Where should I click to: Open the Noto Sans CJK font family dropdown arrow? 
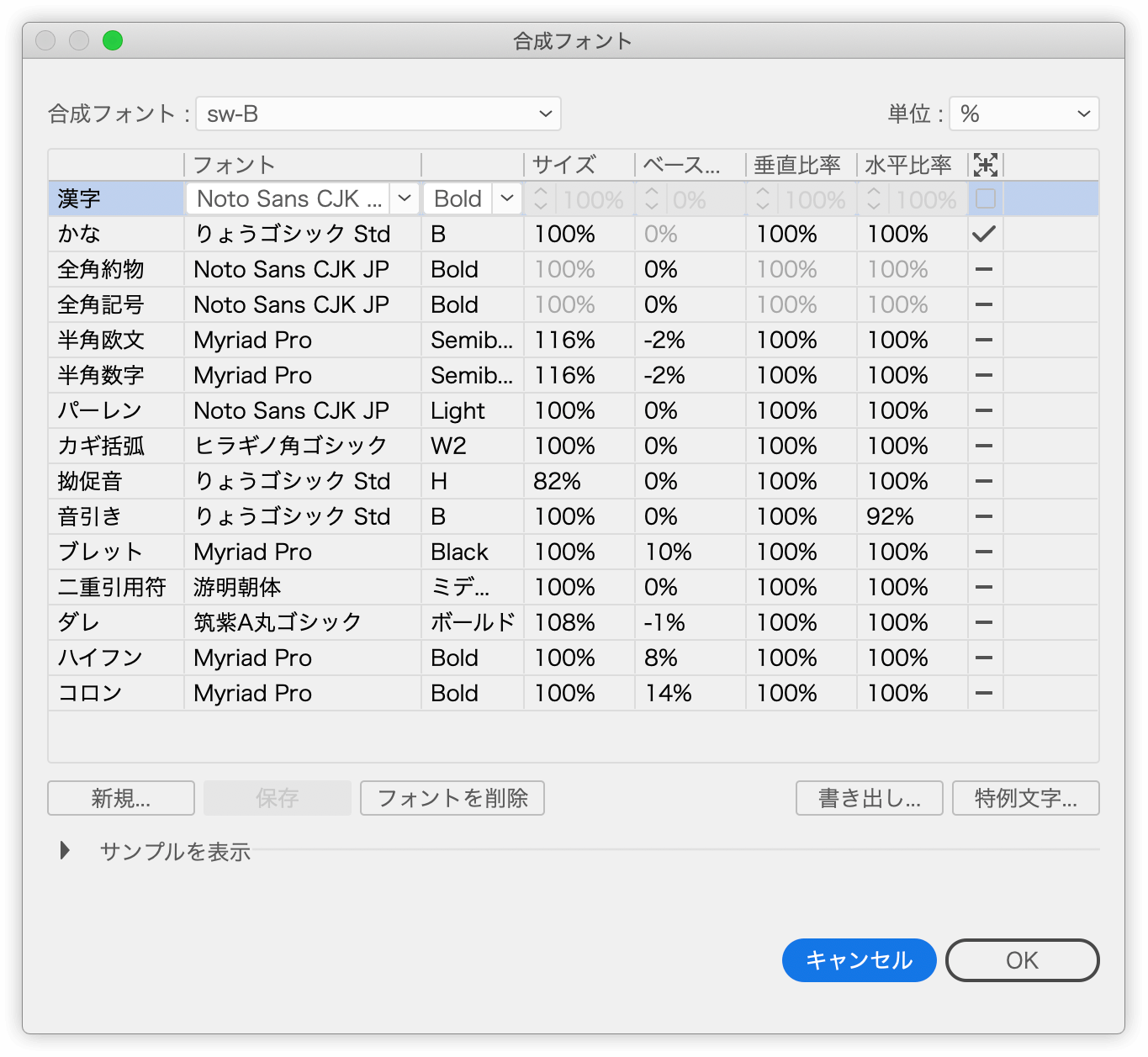405,198
